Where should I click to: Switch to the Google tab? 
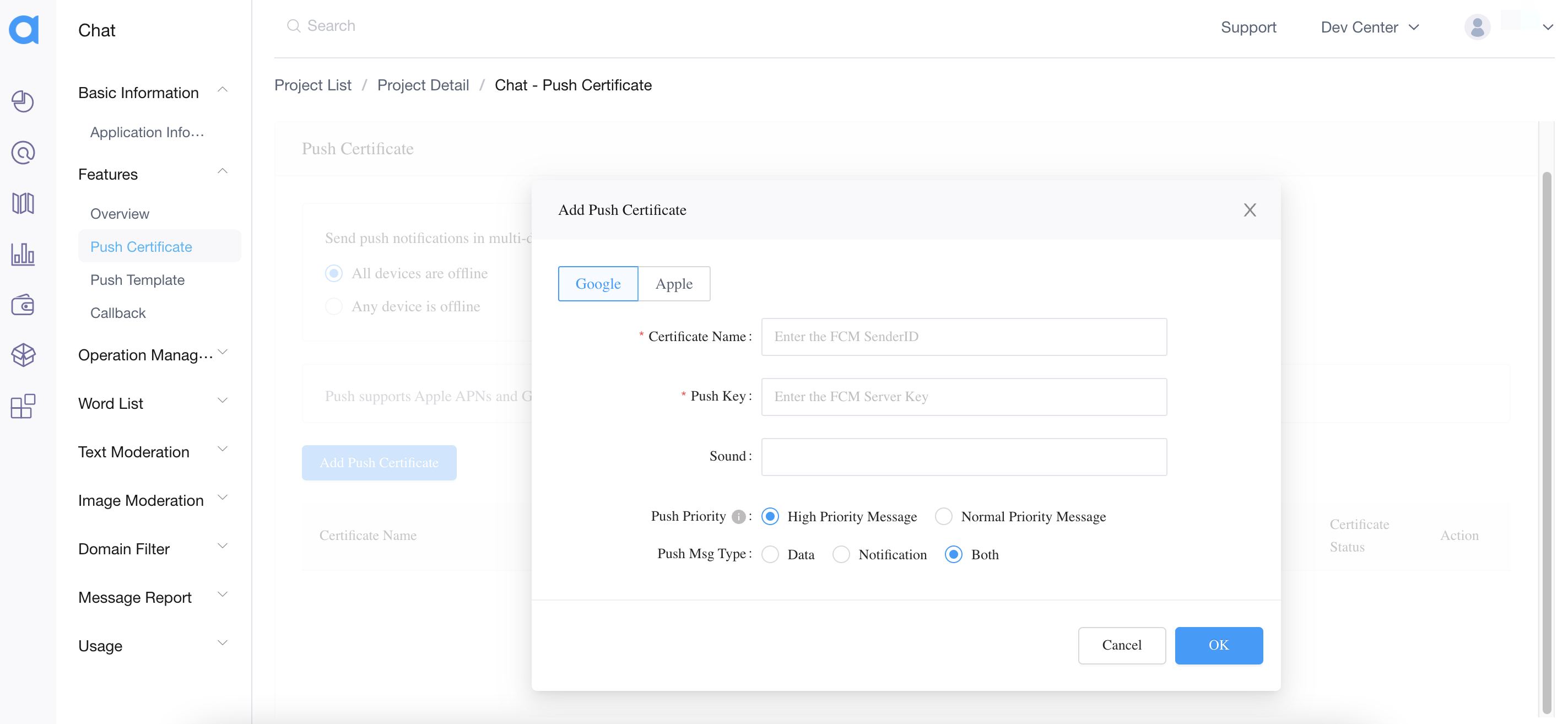point(598,284)
